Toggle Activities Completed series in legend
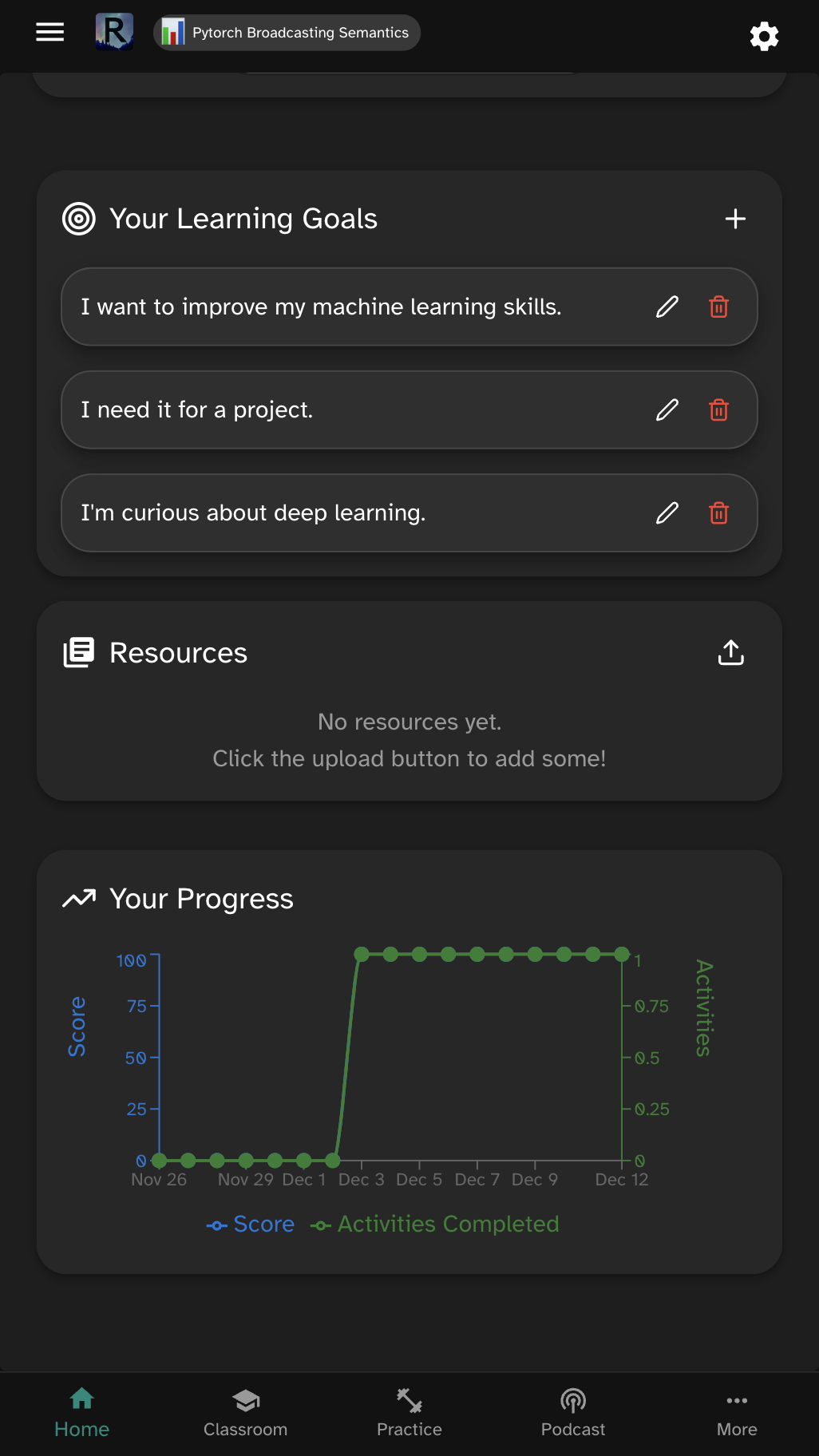 click(435, 1224)
